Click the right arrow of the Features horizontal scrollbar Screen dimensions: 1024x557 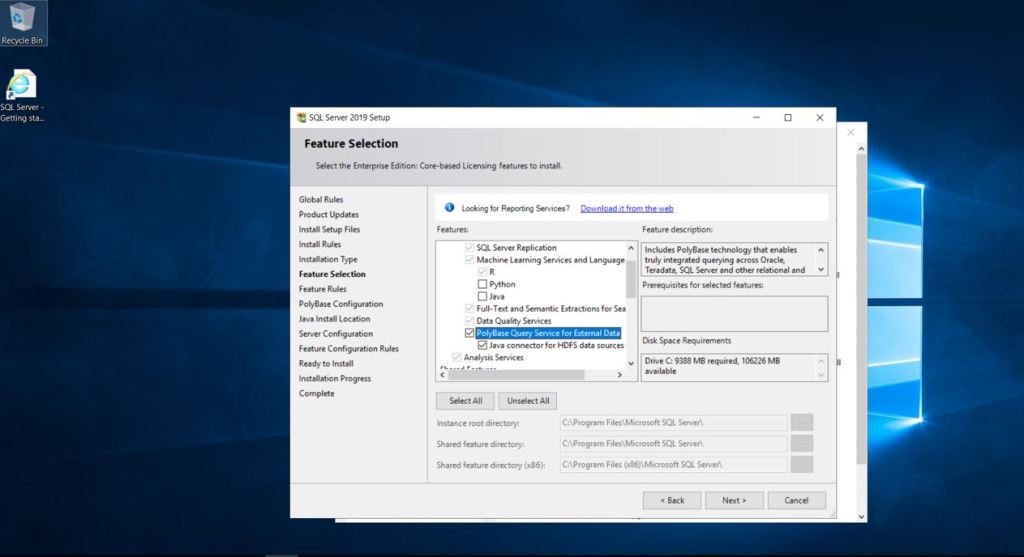(x=619, y=375)
